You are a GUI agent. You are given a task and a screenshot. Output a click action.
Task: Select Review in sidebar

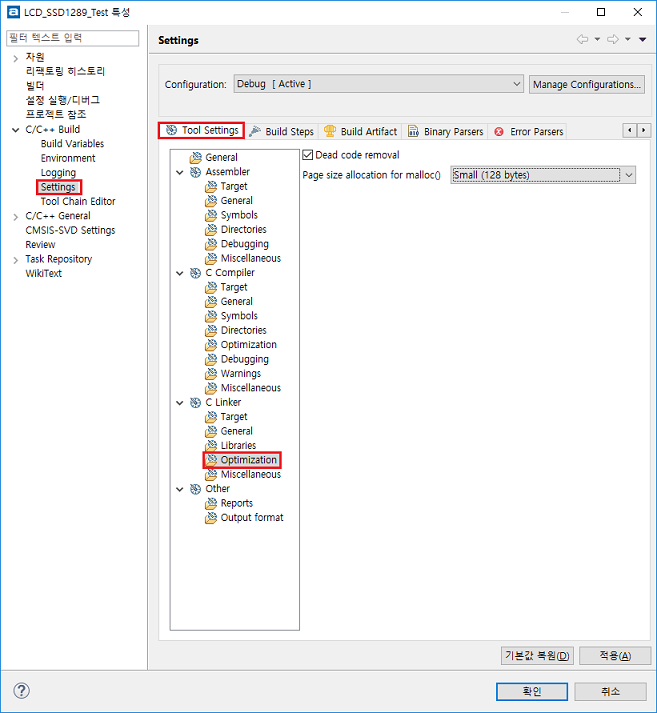tap(40, 245)
